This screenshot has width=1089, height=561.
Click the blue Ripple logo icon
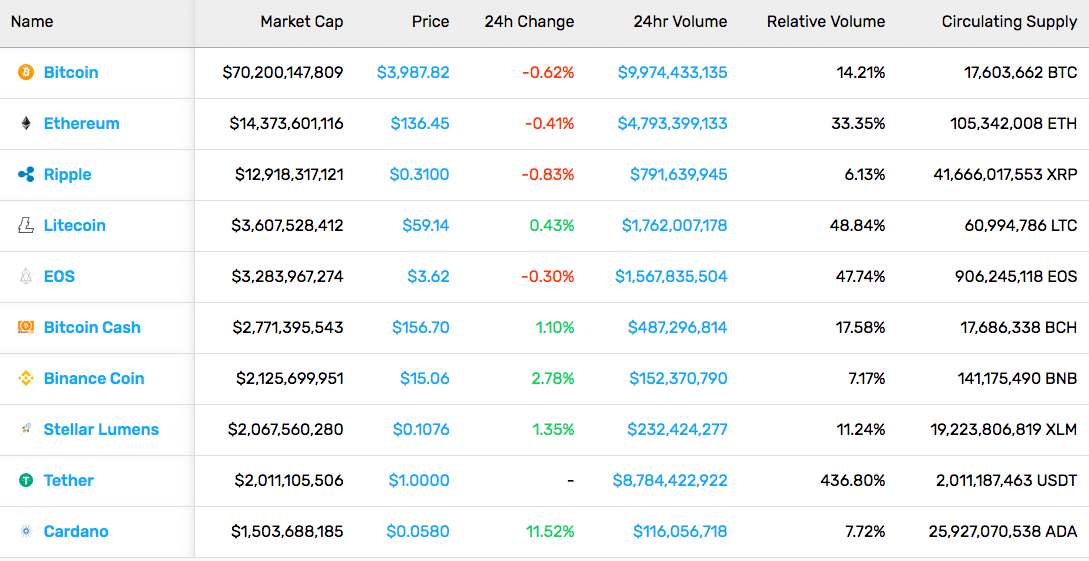(x=26, y=174)
